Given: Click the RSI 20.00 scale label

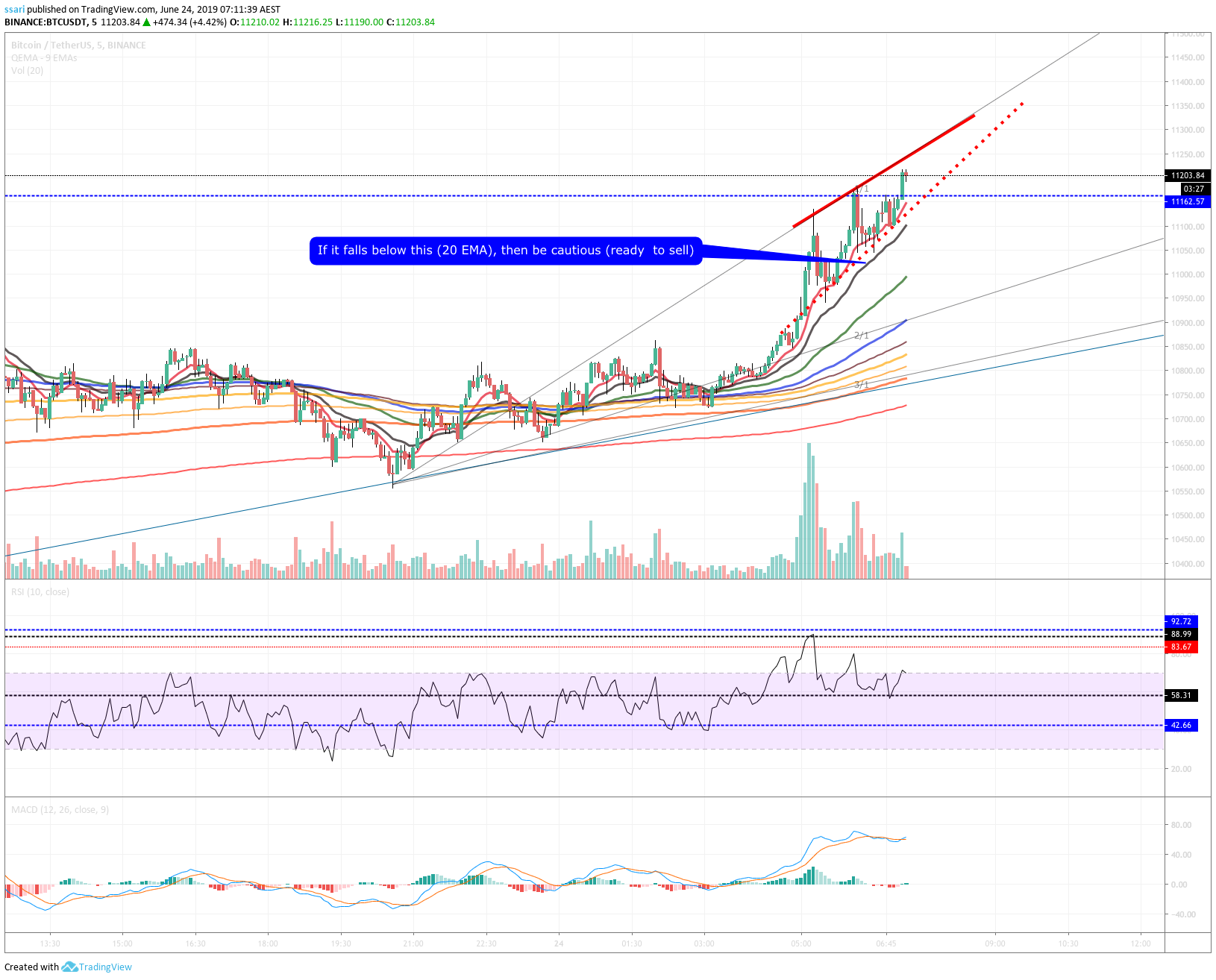Looking at the screenshot, I should pos(1181,769).
